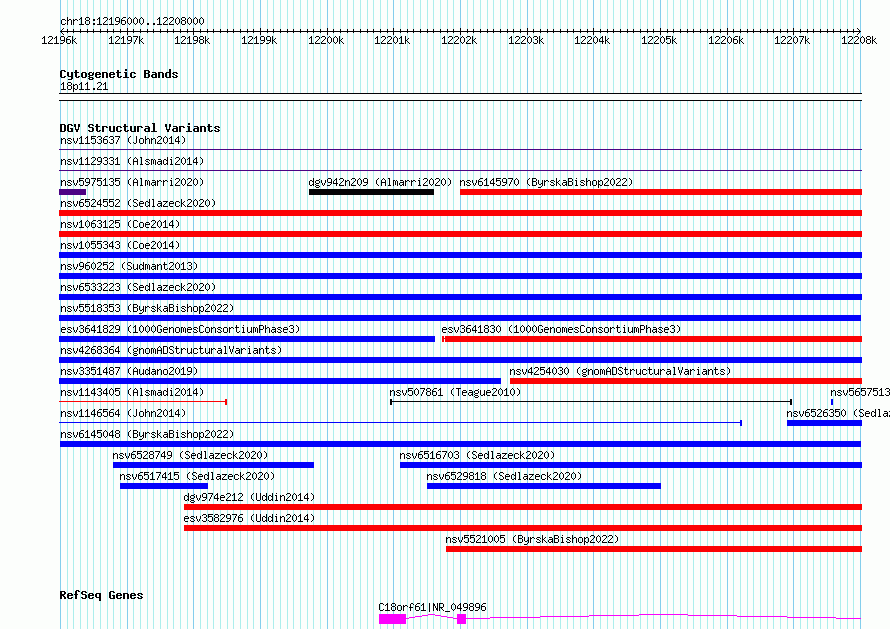890x629 pixels.
Task: Click the 12200k ruler label
Action: [326, 40]
